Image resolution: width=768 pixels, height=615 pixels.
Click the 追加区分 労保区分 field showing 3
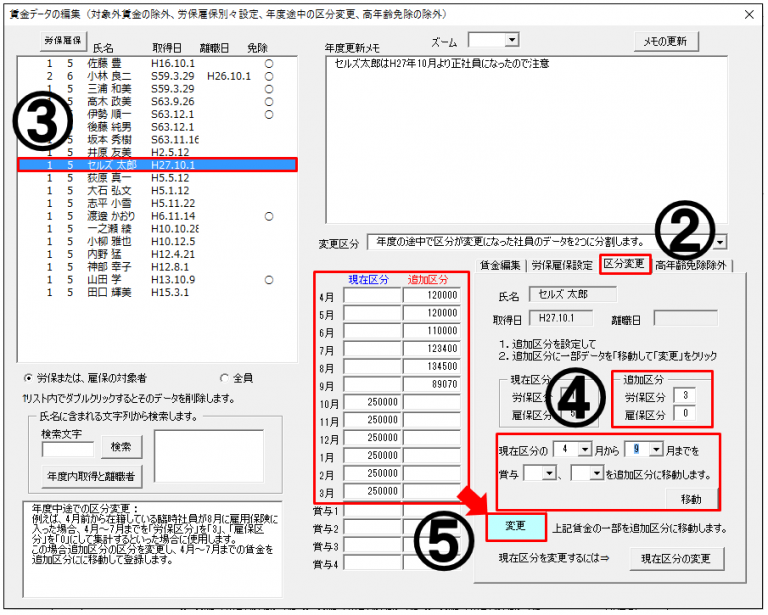[x=685, y=396]
